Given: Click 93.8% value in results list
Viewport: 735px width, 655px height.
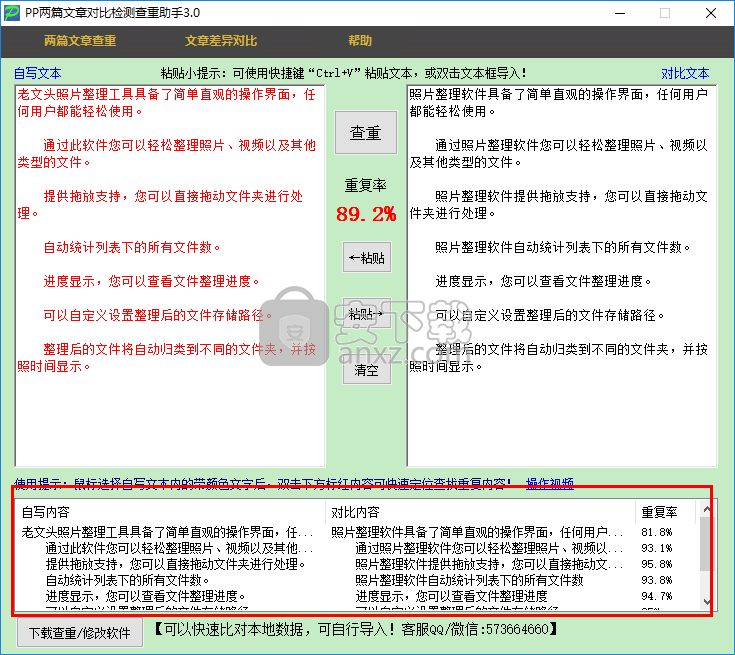Looking at the screenshot, I should click(657, 580).
